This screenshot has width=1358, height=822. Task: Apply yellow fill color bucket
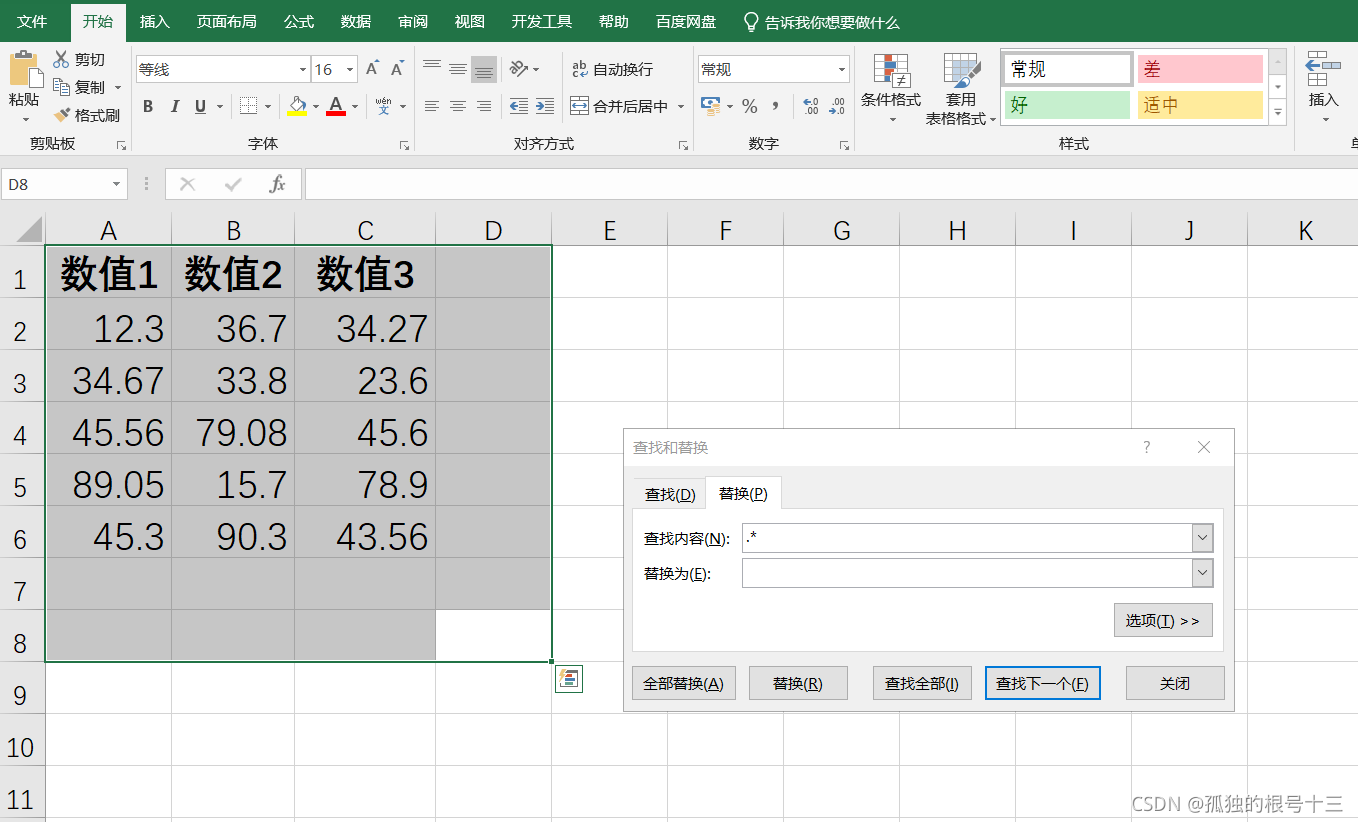click(x=297, y=106)
